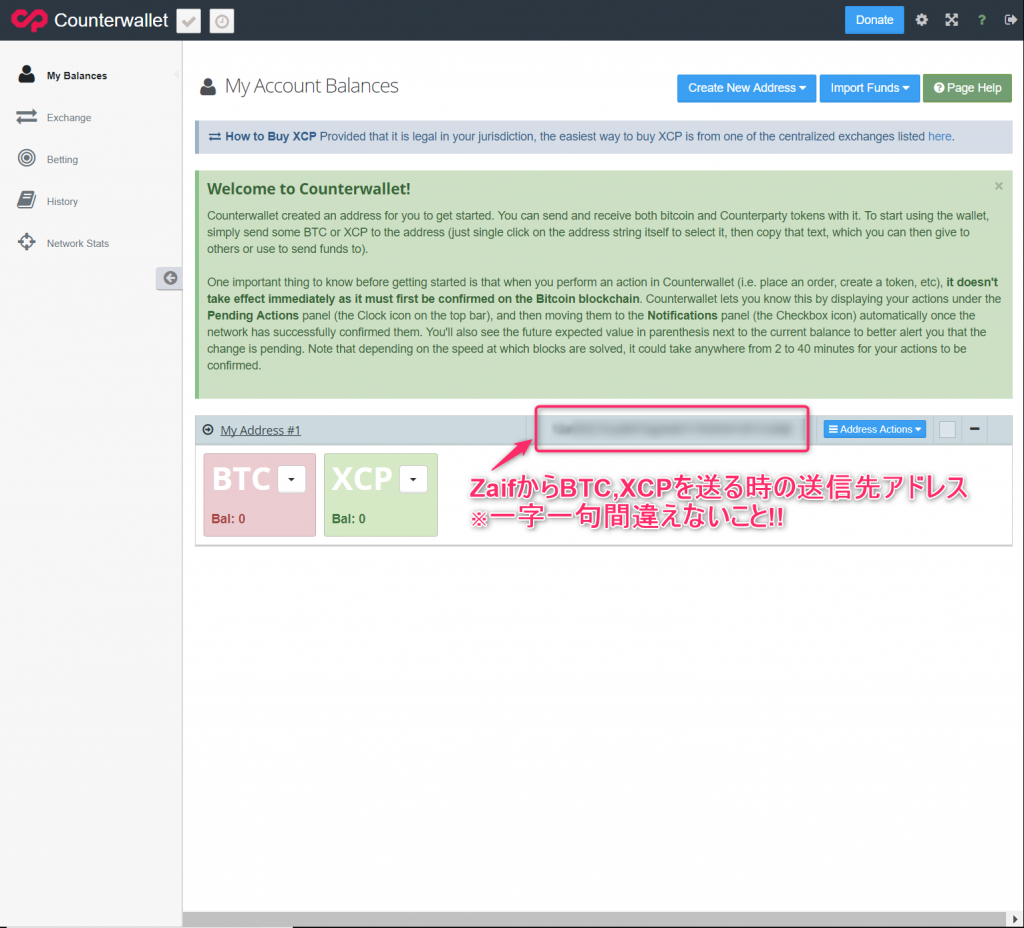Screen dimensions: 1024x928
Task: Close the Welcome to Counterwallet message
Action: click(x=998, y=186)
